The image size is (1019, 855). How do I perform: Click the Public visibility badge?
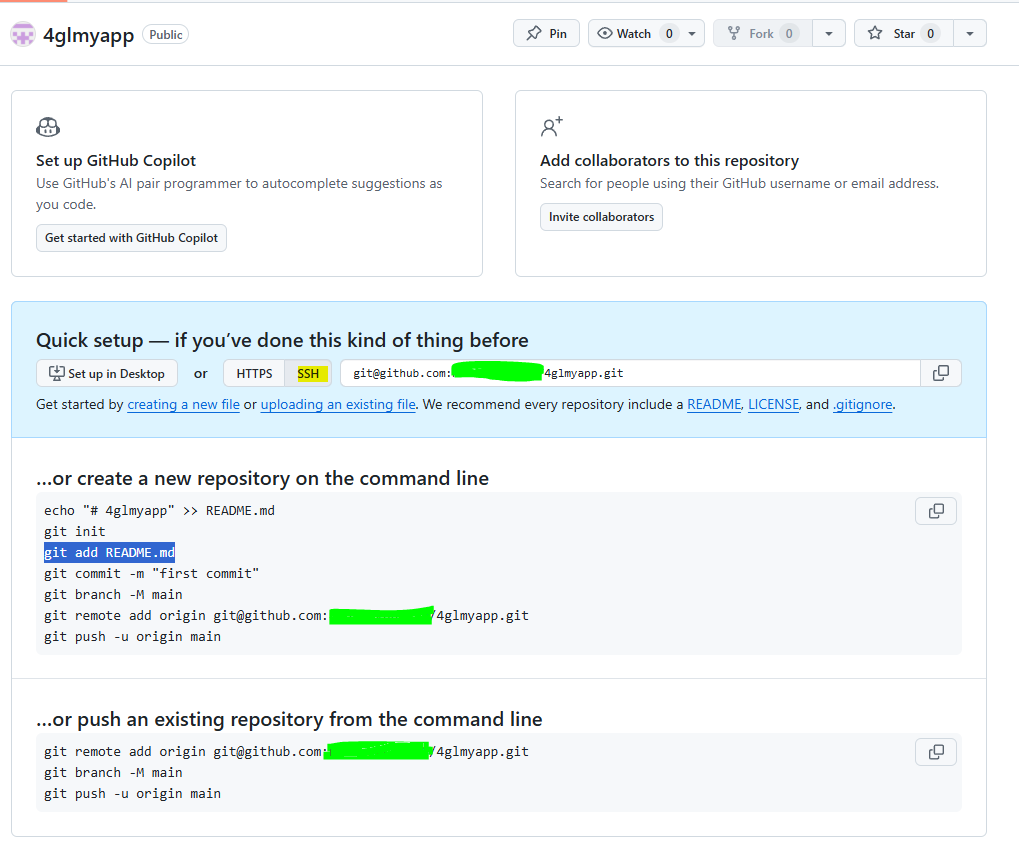(x=166, y=34)
